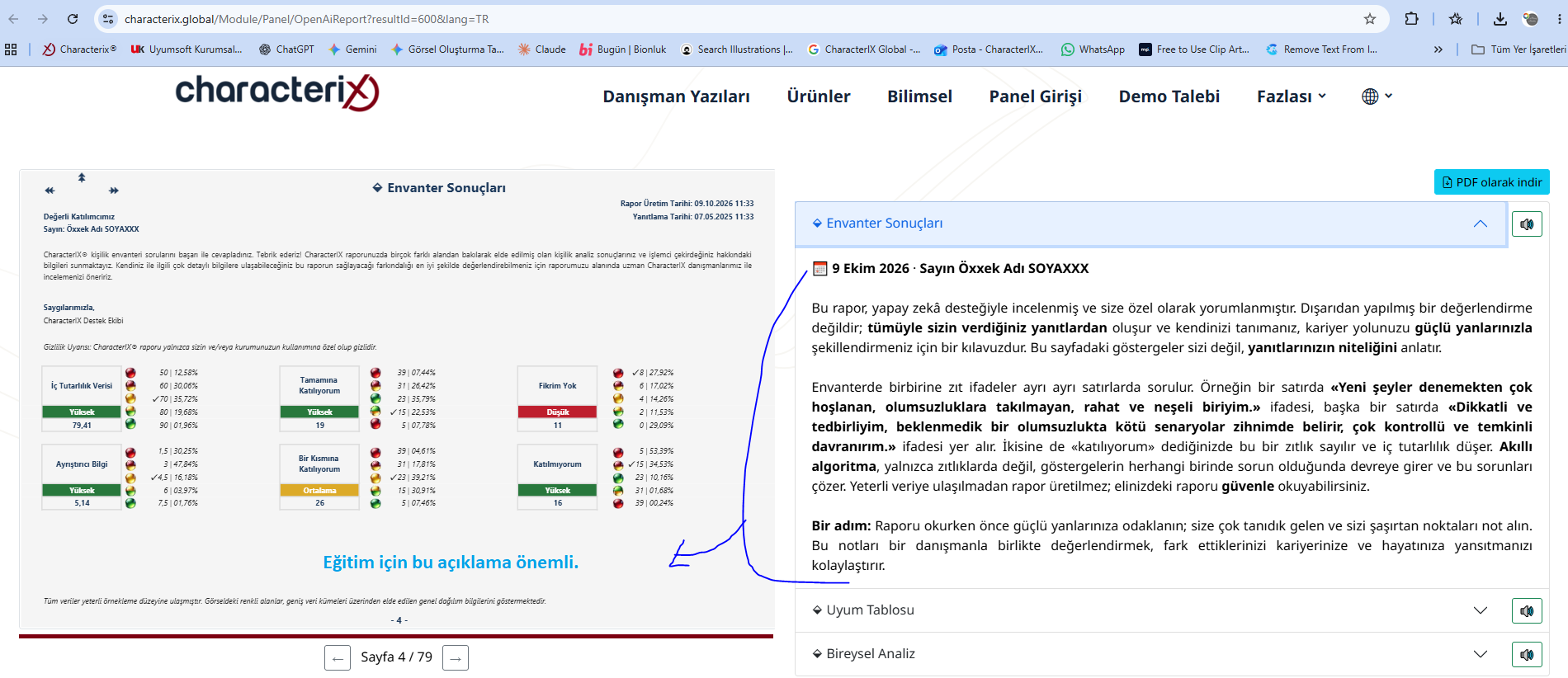Screen dimensions: 1568x678
Task: Go to the previous report page
Action: click(338, 658)
